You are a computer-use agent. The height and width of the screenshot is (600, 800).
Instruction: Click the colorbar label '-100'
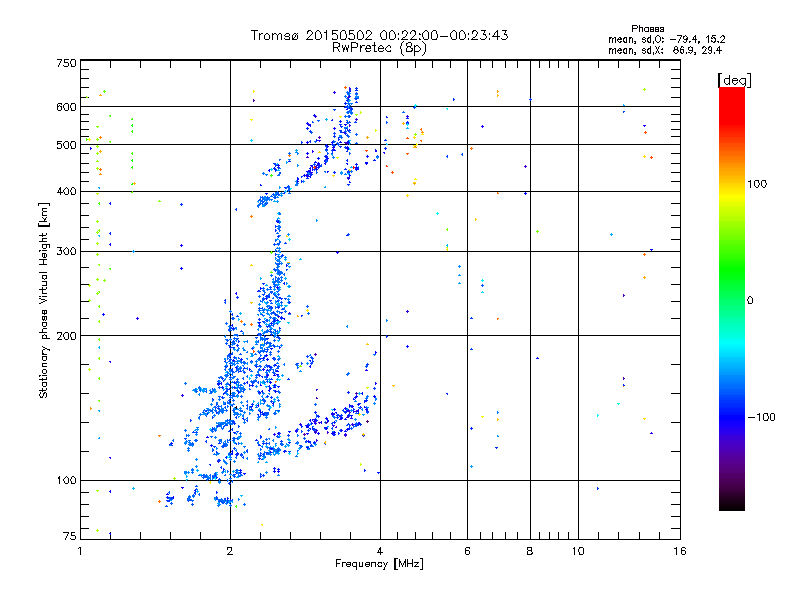[761, 417]
